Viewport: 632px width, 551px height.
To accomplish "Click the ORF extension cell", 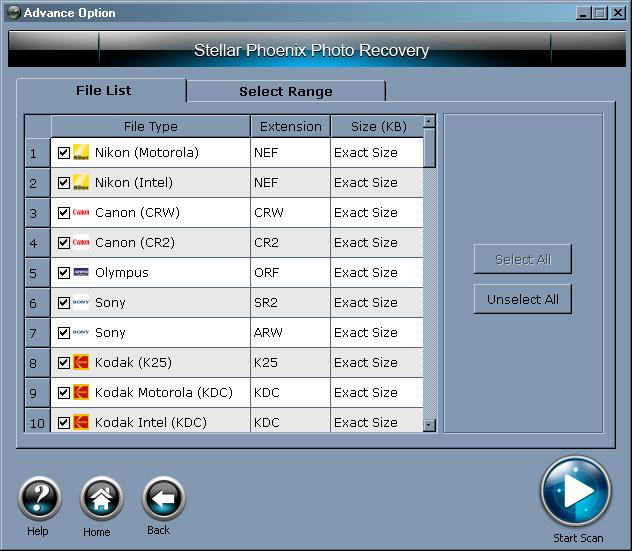I will tap(290, 273).
